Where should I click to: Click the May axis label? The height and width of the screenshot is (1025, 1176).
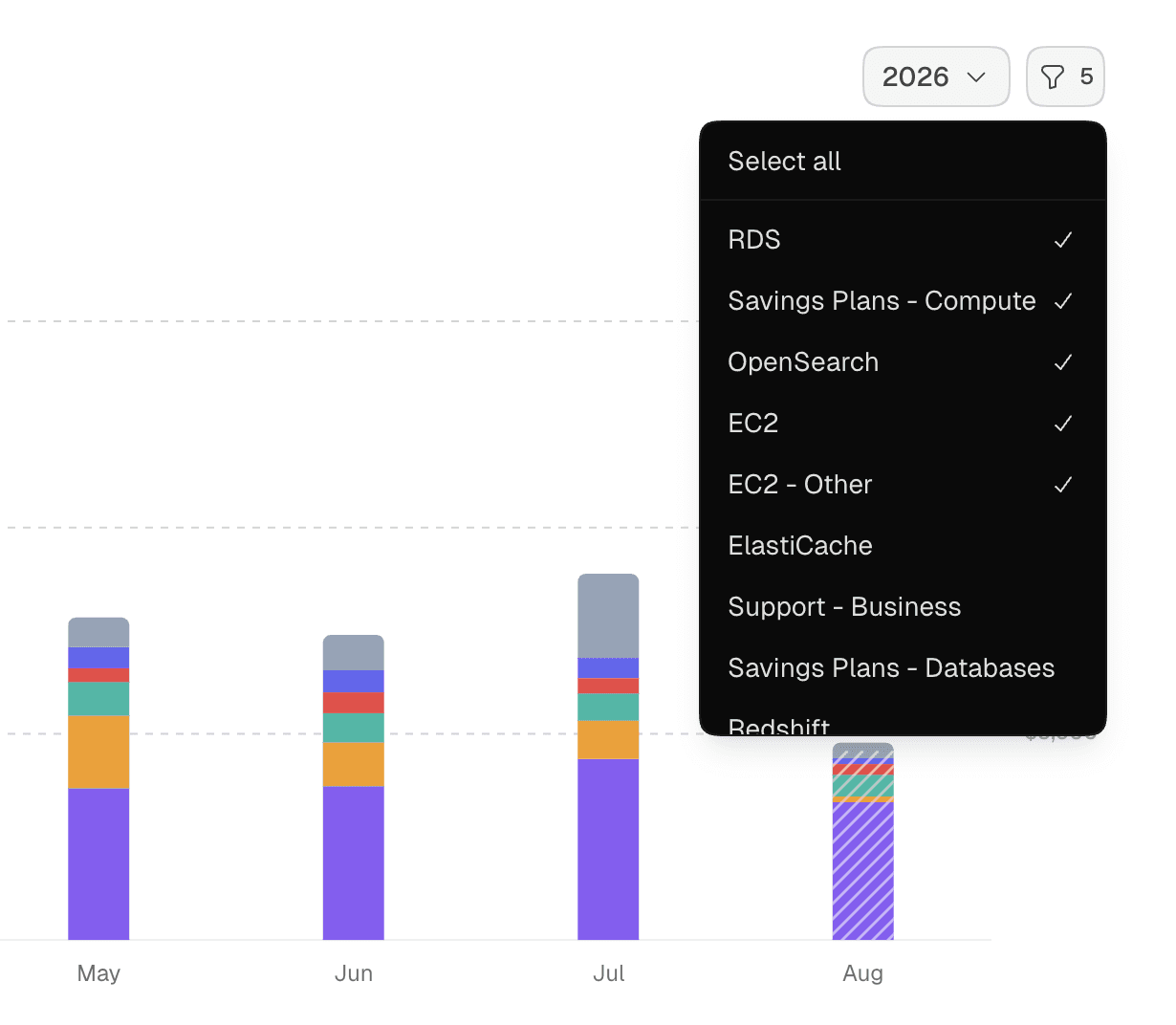click(98, 973)
